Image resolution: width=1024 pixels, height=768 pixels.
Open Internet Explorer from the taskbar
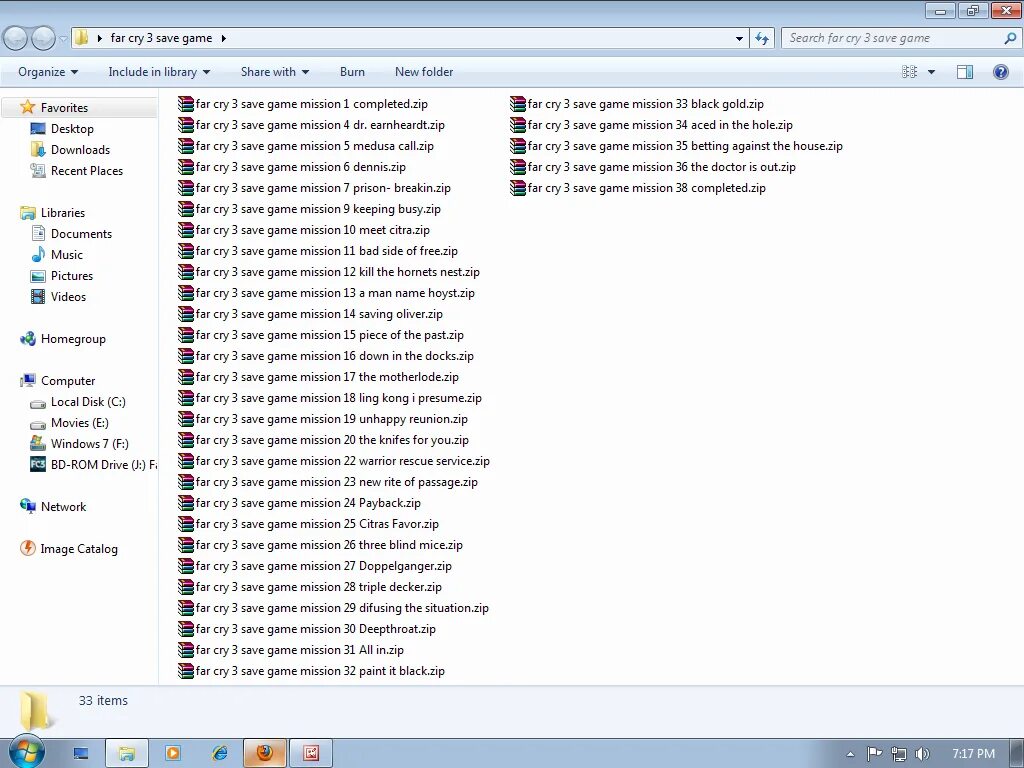(219, 753)
